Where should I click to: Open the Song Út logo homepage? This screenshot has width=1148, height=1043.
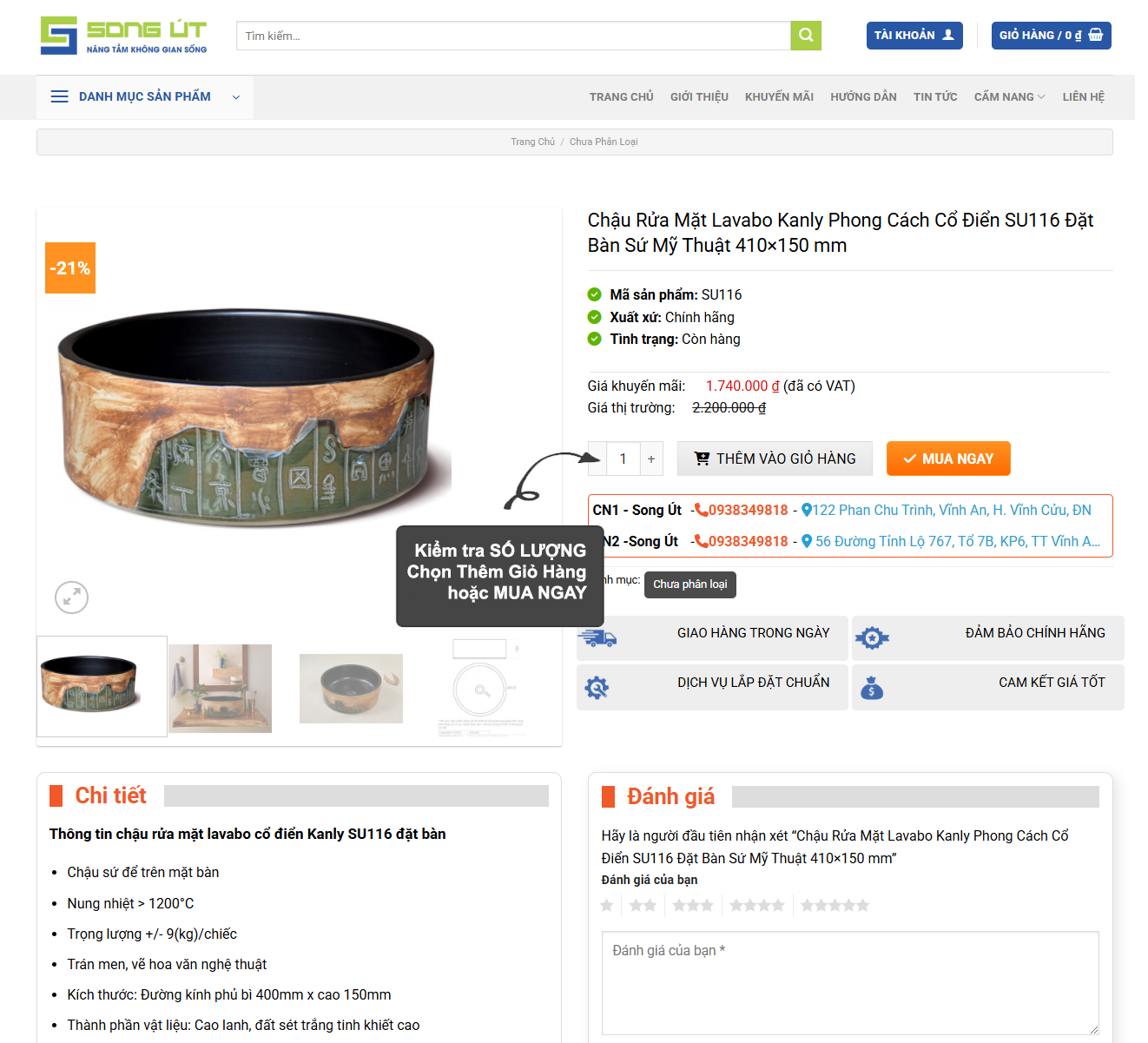click(123, 36)
